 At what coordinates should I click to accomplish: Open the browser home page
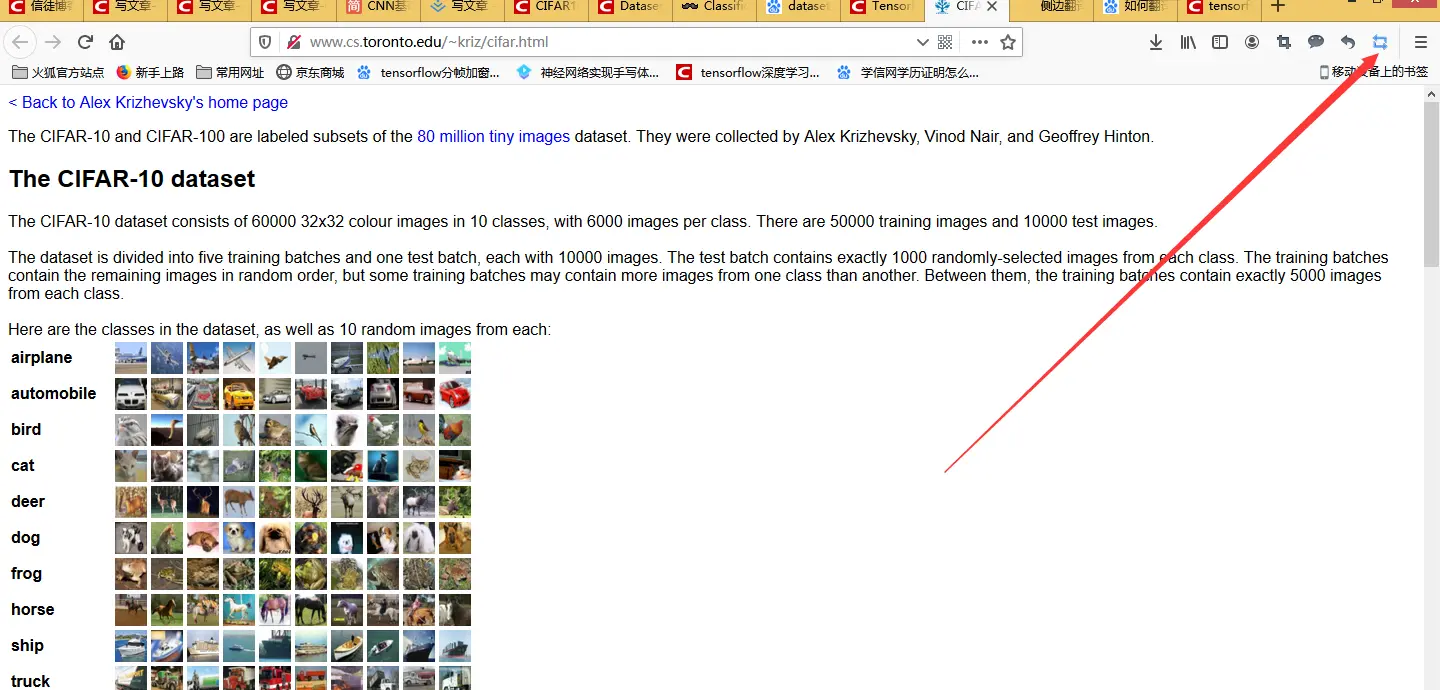click(117, 42)
